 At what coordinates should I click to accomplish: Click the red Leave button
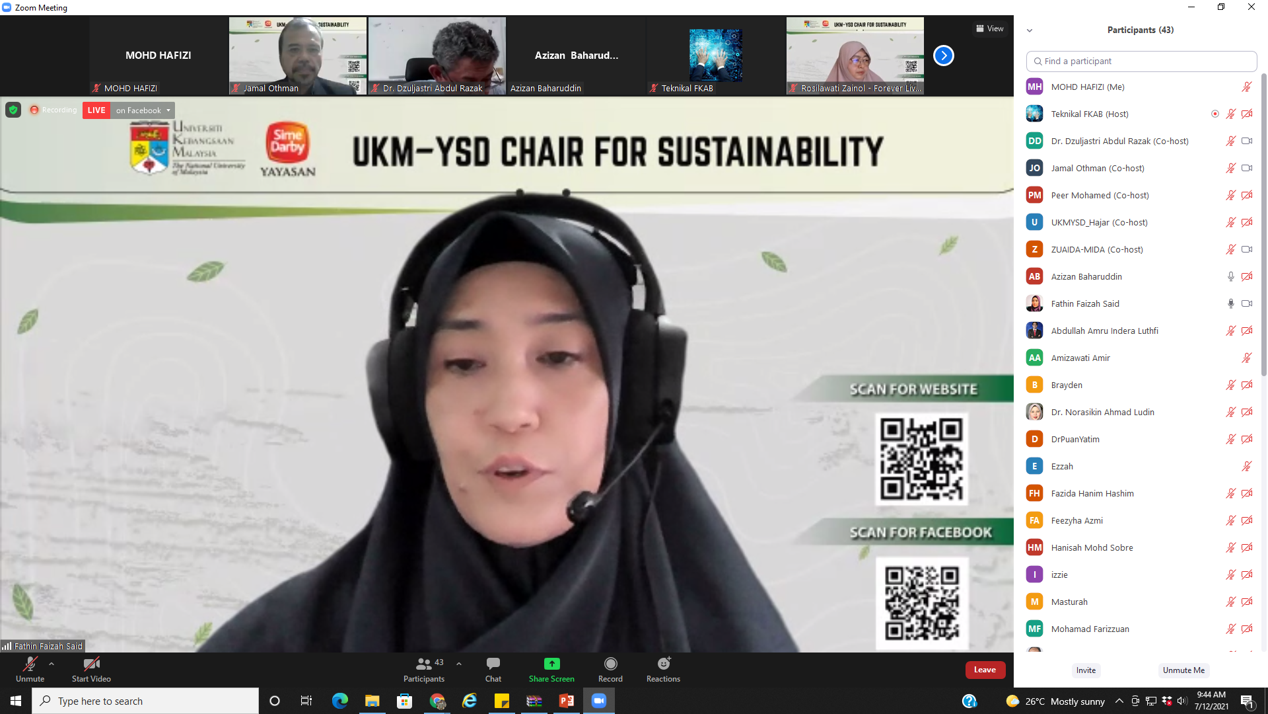[x=984, y=670]
